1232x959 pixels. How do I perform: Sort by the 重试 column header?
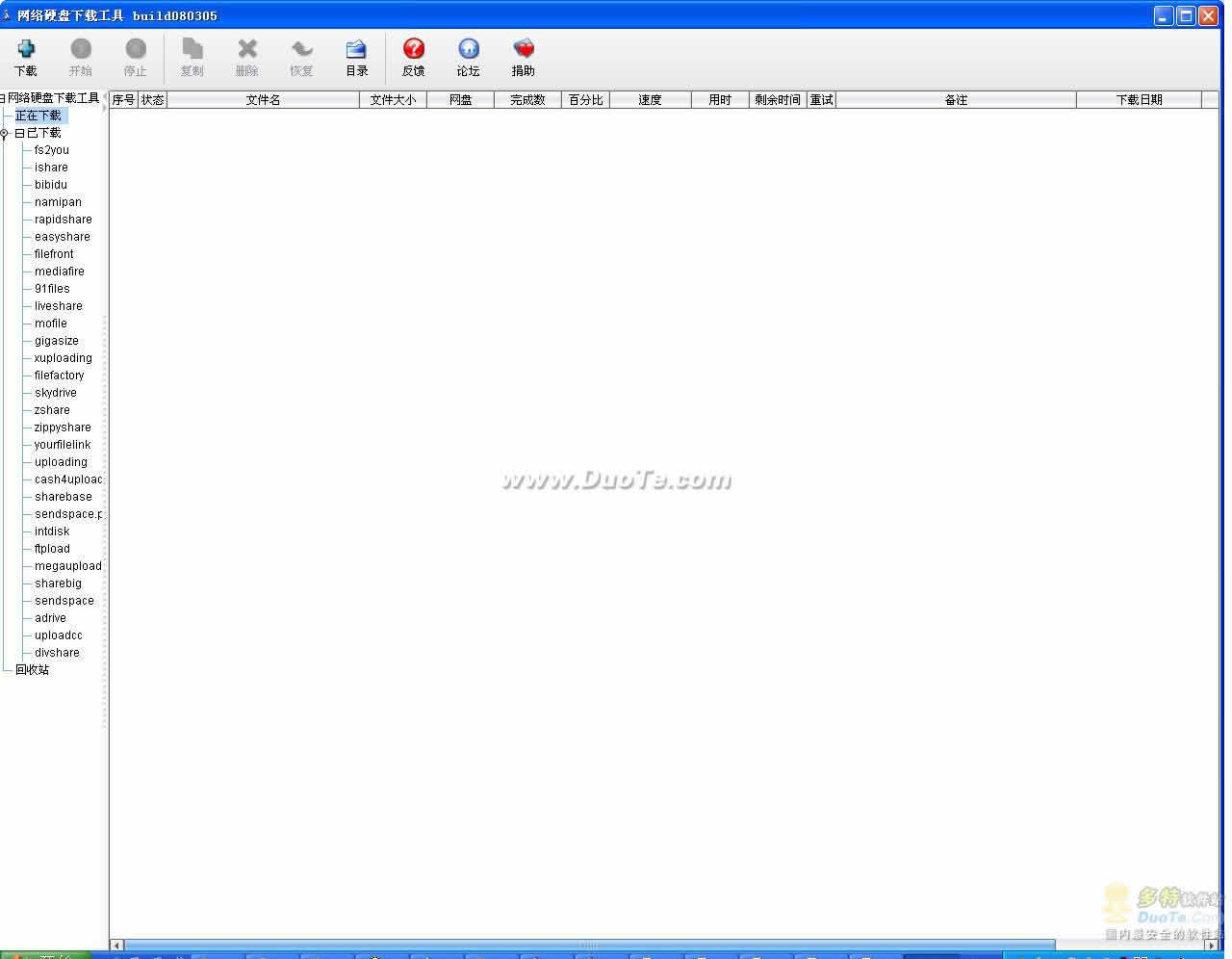(822, 100)
